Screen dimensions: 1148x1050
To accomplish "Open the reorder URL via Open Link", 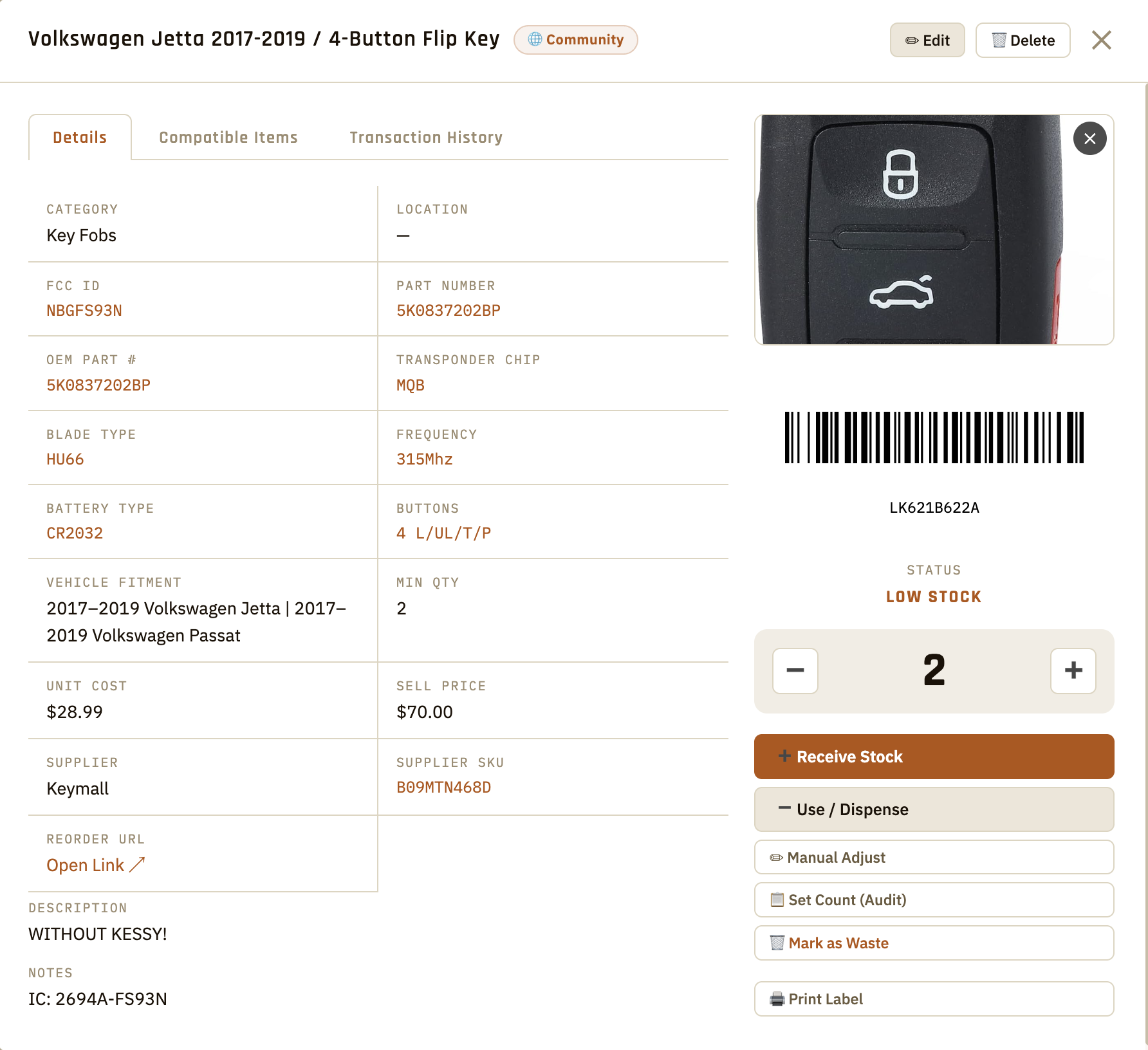I will pos(86,865).
